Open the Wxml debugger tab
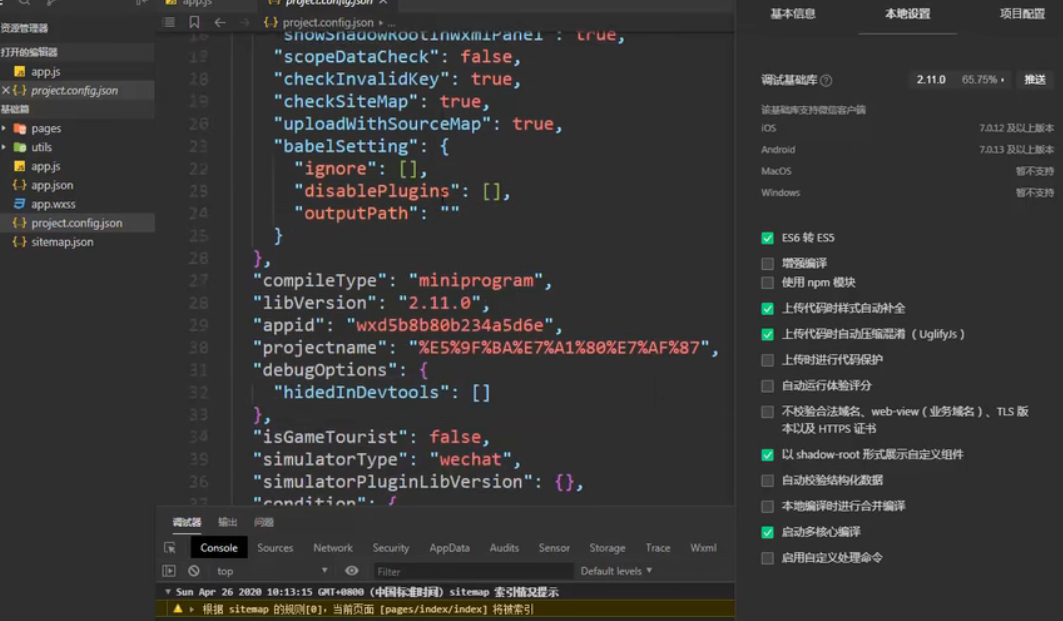This screenshot has height=621, width=1063. tap(703, 547)
